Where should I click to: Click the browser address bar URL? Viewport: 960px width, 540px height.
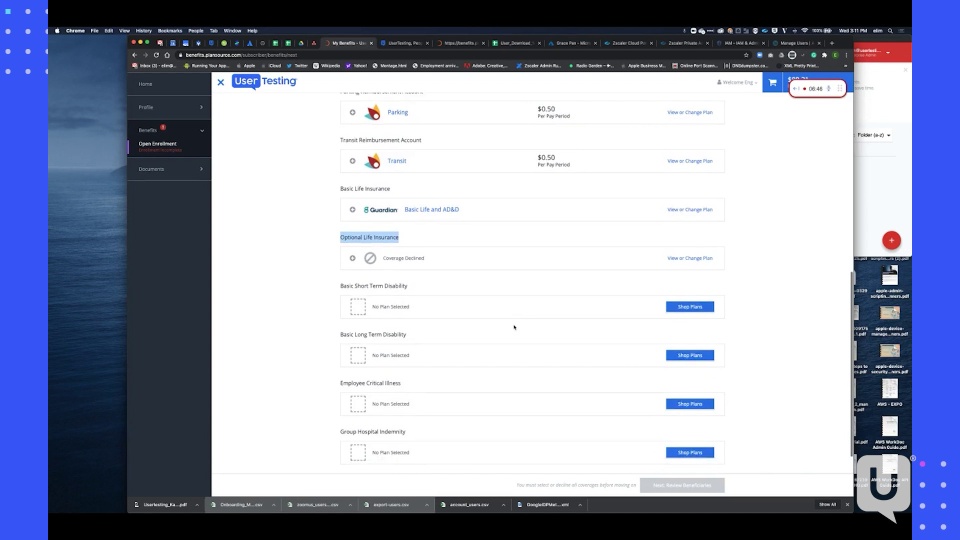click(241, 55)
